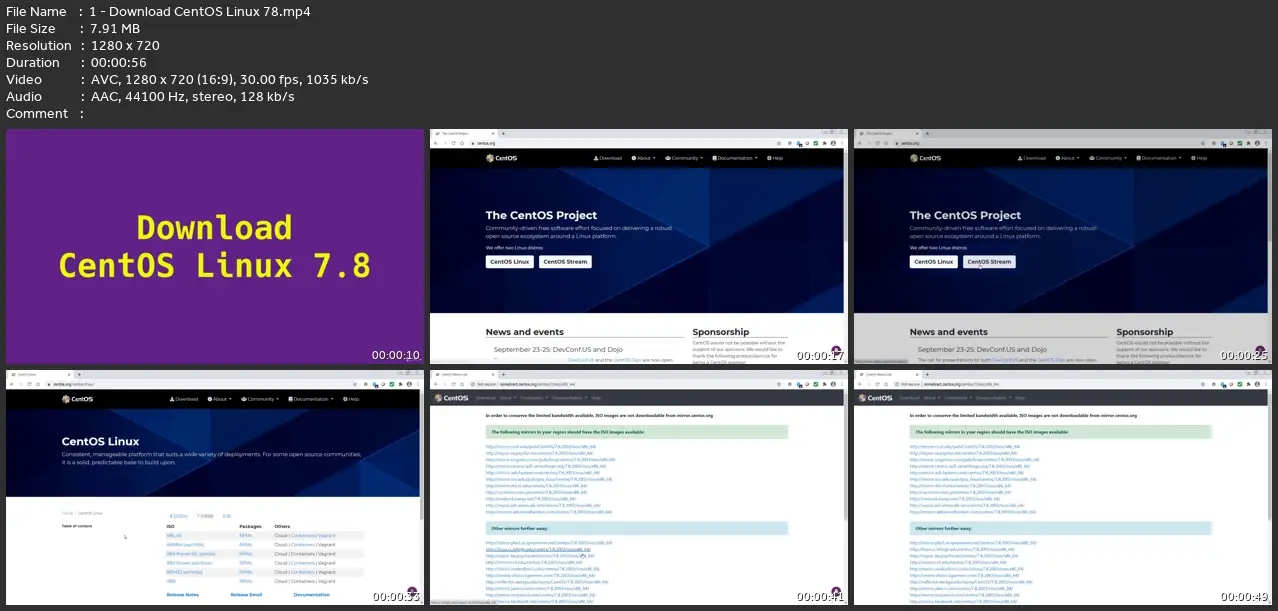This screenshot has width=1278, height=611.
Task: Open Download nav item in the 00:00:17 thumbnail
Action: (608, 158)
